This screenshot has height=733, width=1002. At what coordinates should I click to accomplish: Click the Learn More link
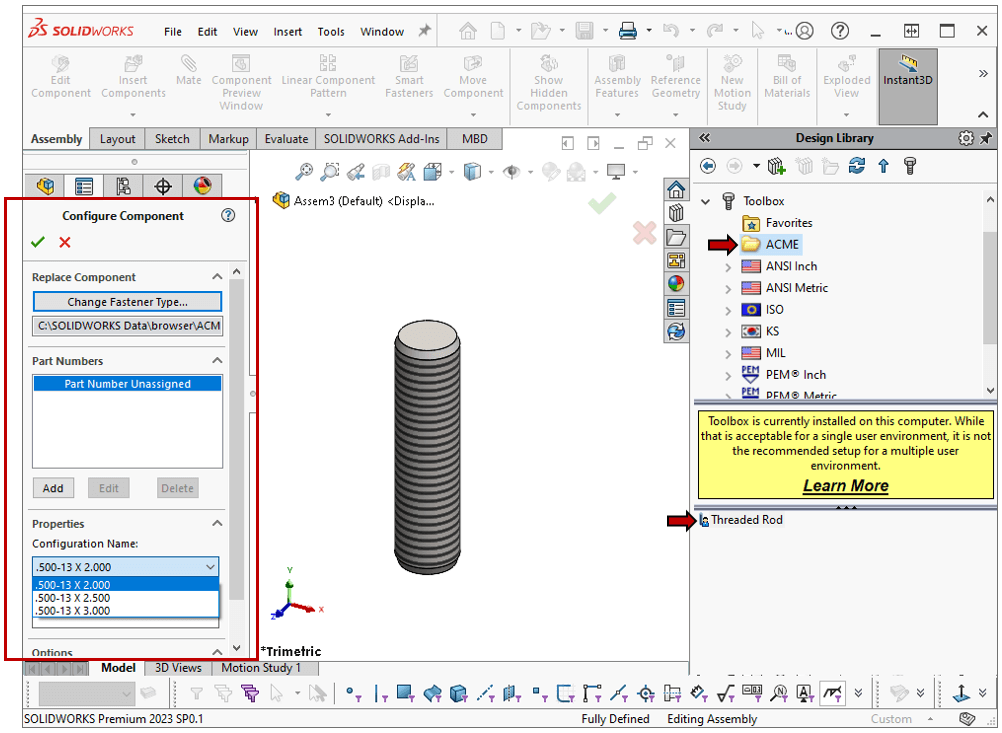[x=844, y=485]
